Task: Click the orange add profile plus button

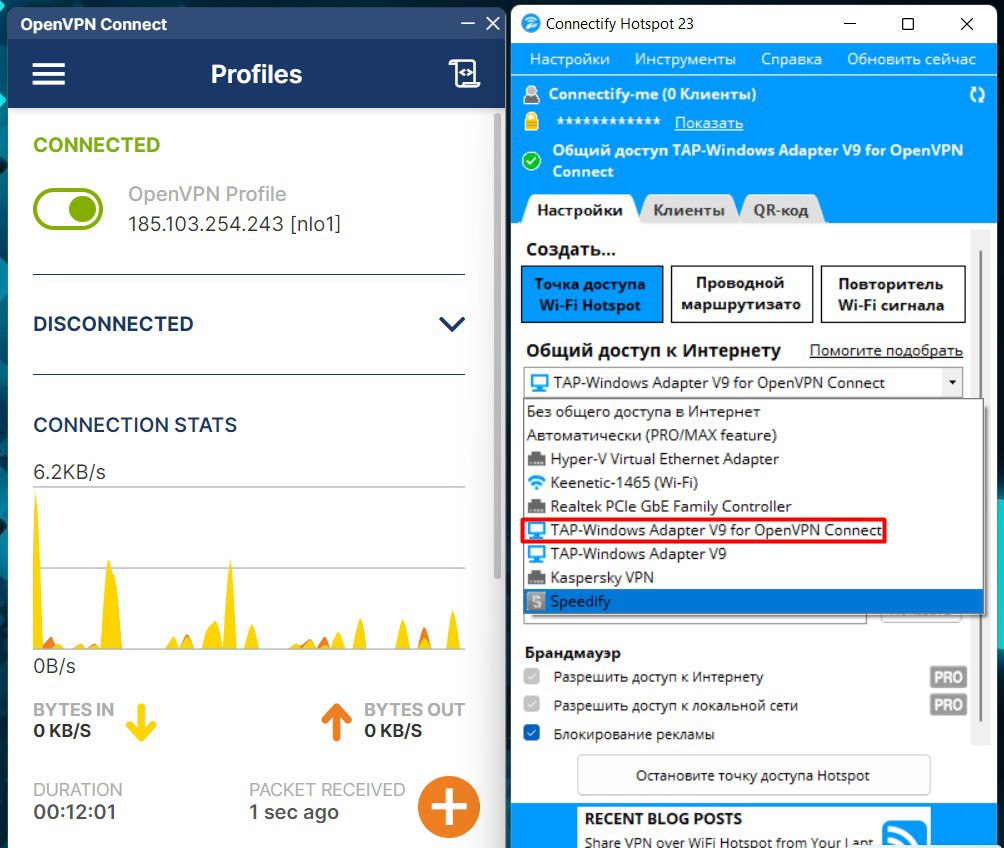Action: pyautogui.click(x=449, y=806)
